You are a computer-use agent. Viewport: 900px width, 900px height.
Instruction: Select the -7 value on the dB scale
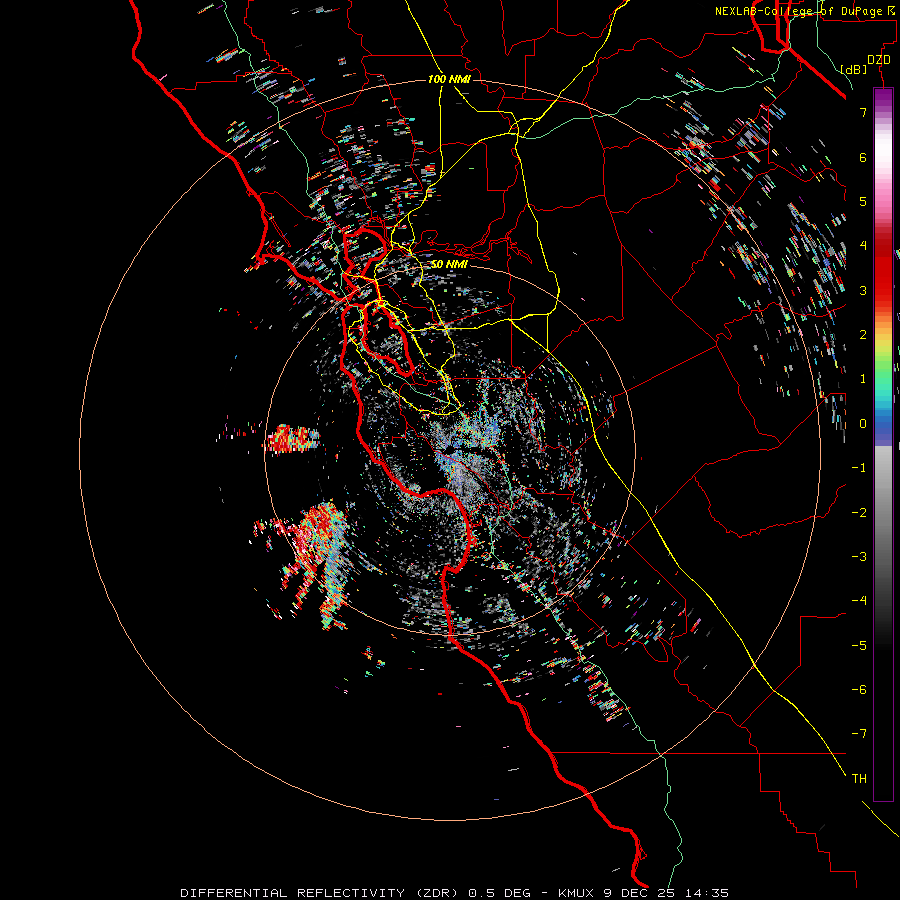tap(859, 734)
